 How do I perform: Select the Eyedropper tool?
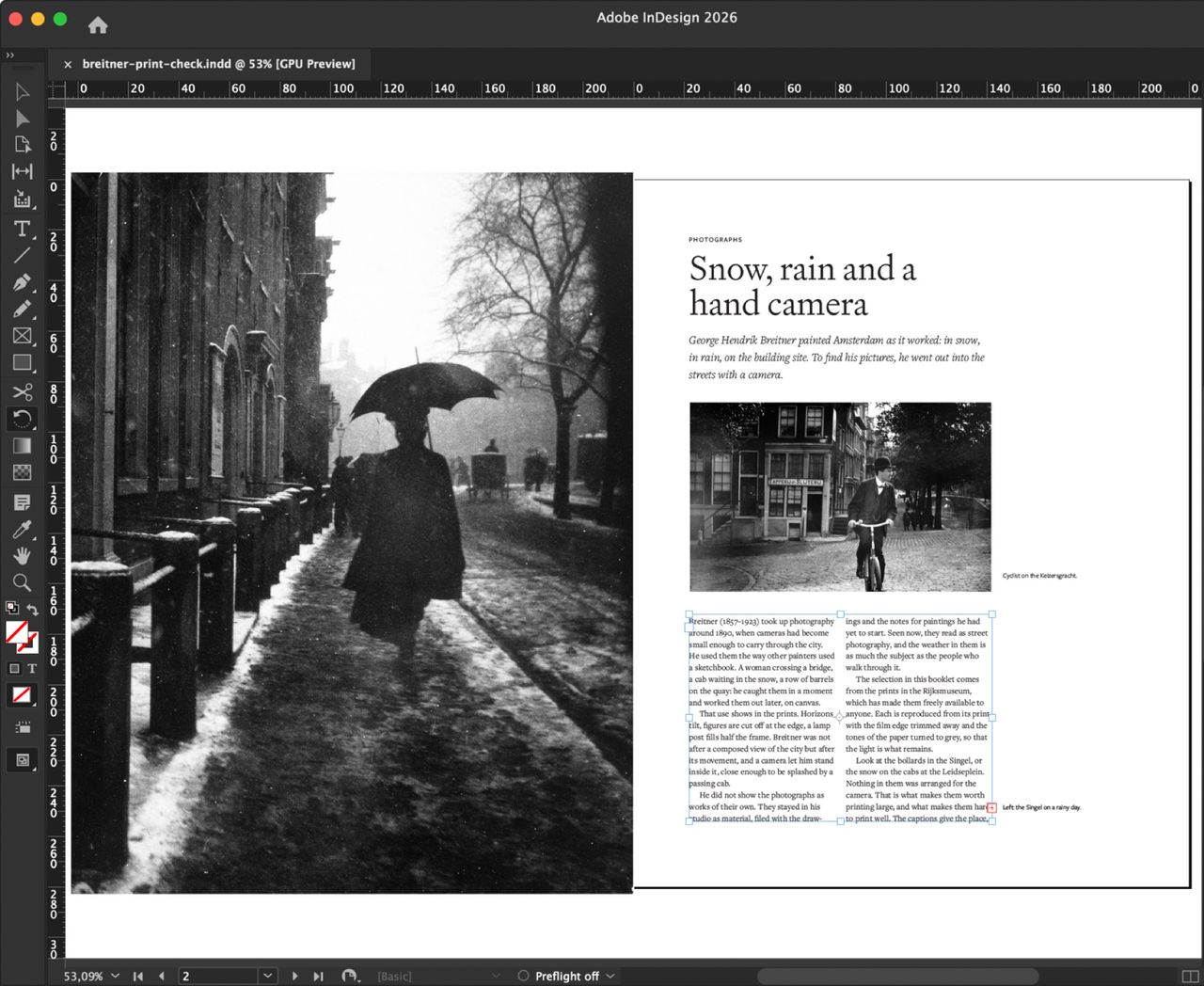click(x=23, y=529)
